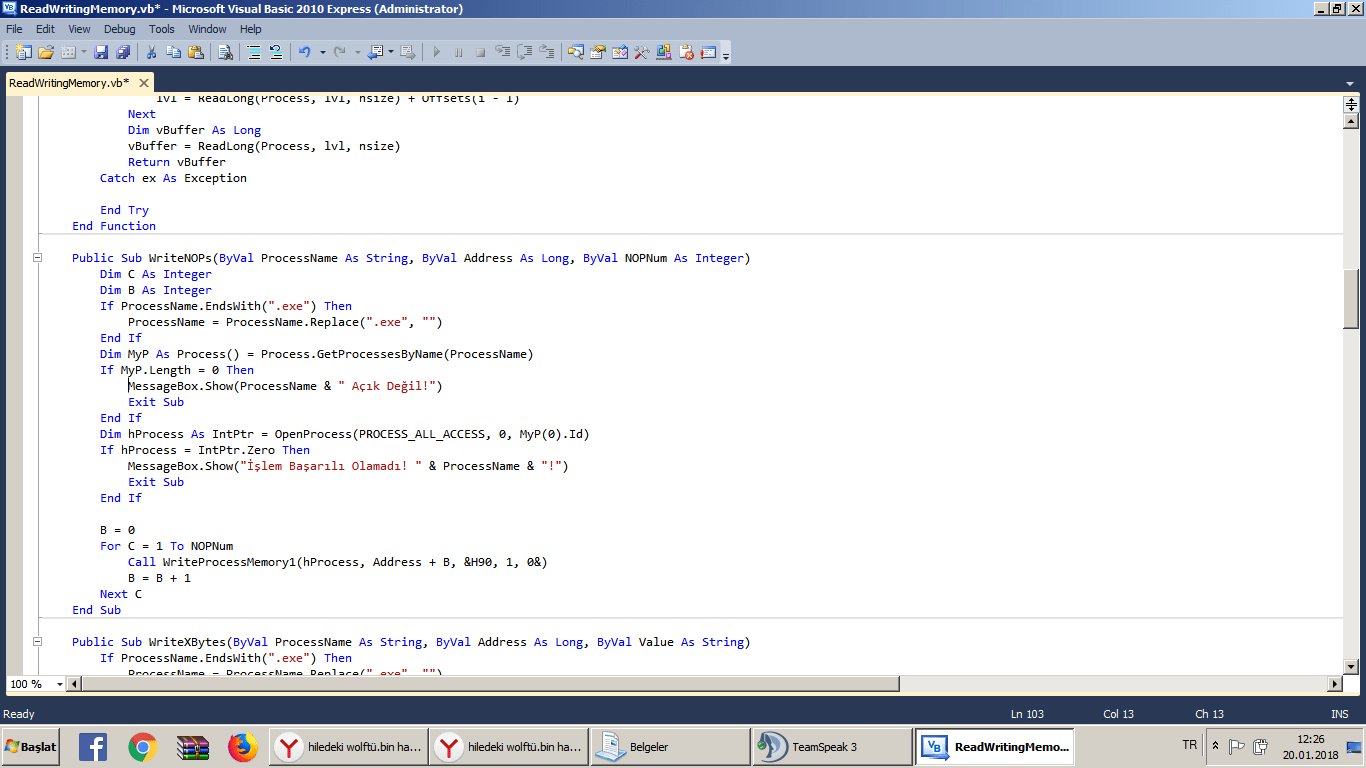This screenshot has height=768, width=1366.
Task: Click the Stop Debugging square icon
Action: tap(481, 52)
